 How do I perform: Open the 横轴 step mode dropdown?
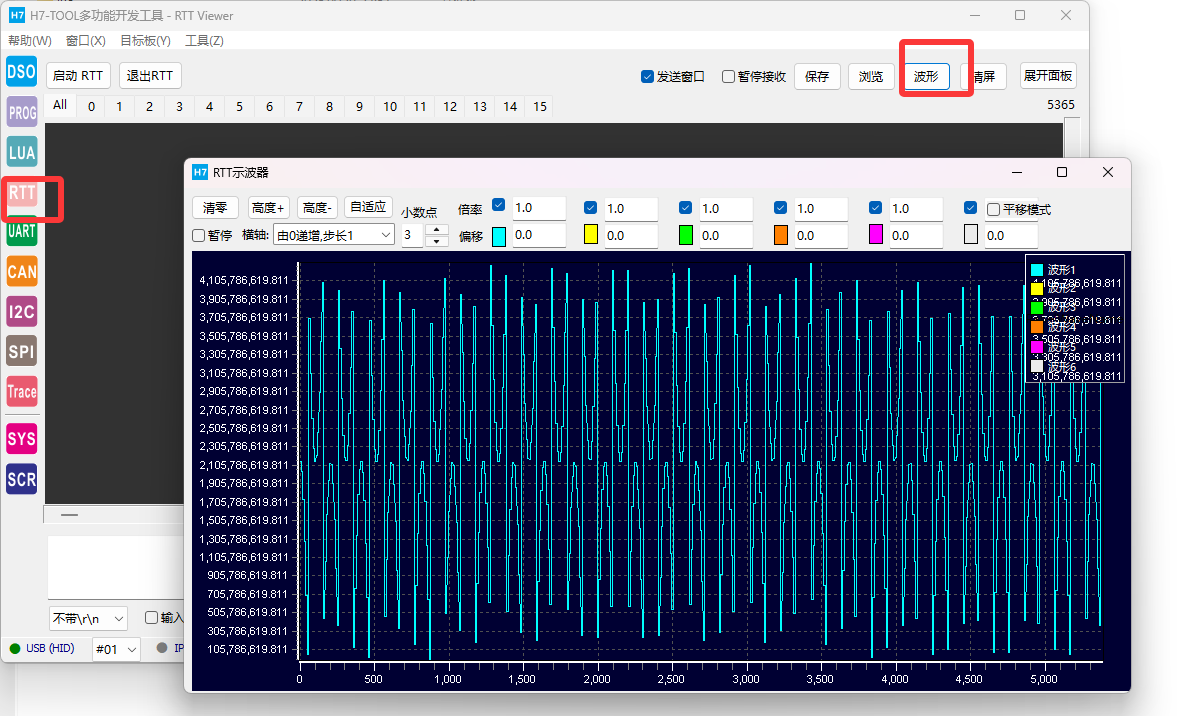point(334,235)
